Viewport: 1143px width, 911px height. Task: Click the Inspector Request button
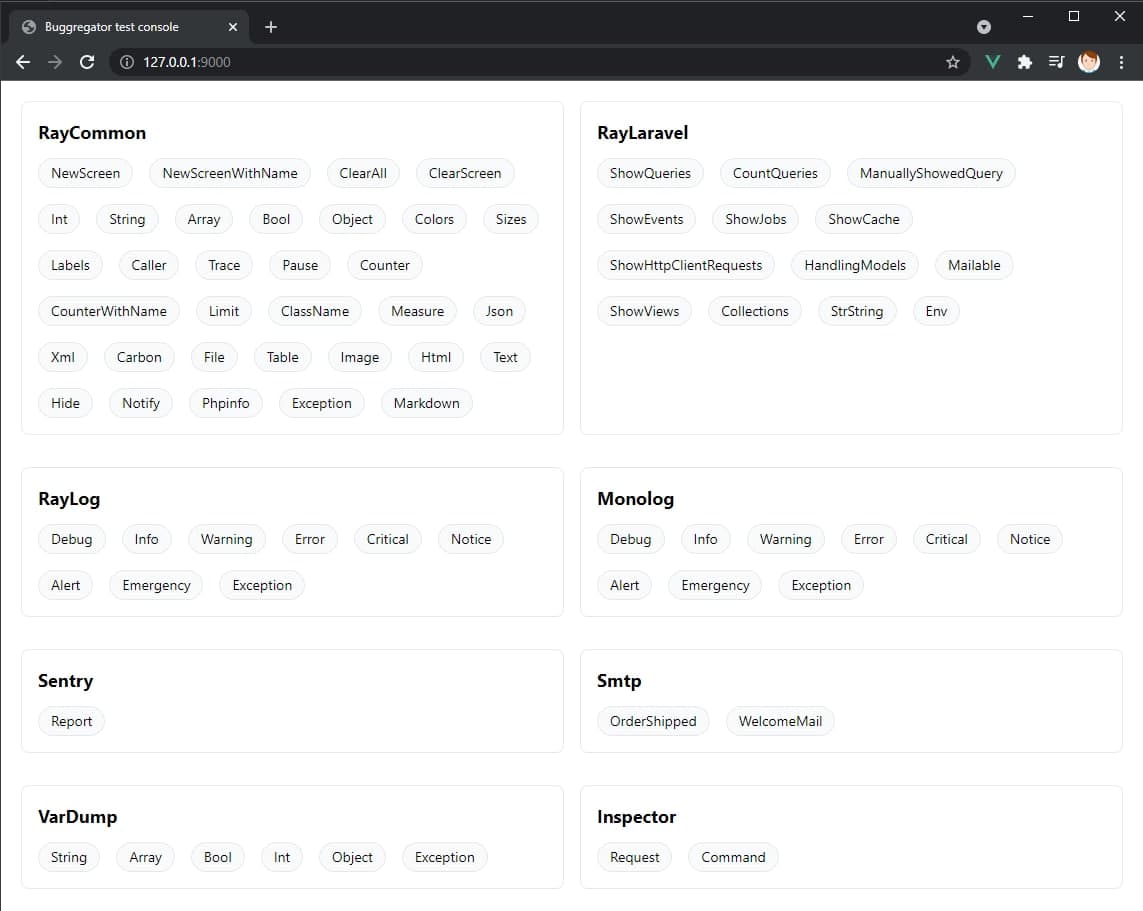point(634,858)
